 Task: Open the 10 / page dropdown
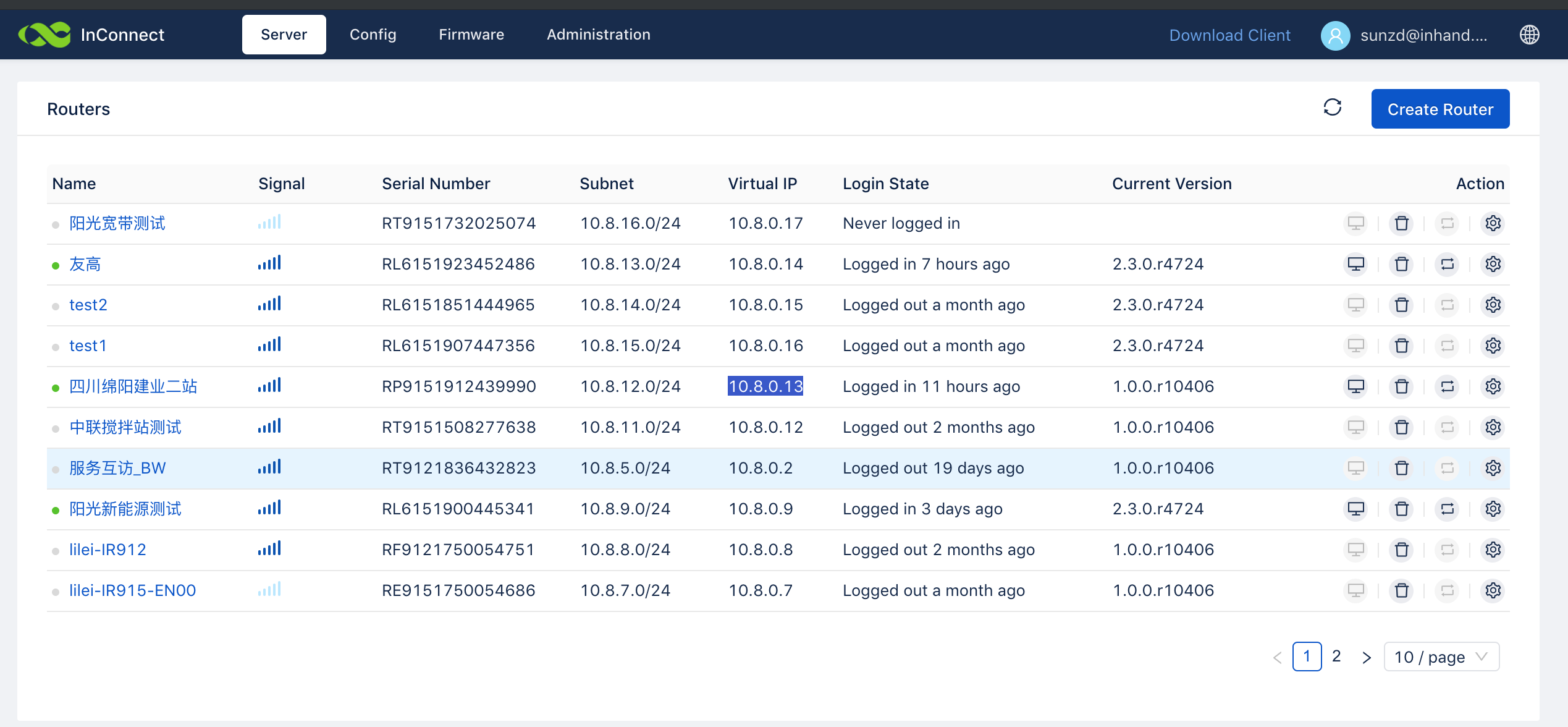pos(1441,657)
